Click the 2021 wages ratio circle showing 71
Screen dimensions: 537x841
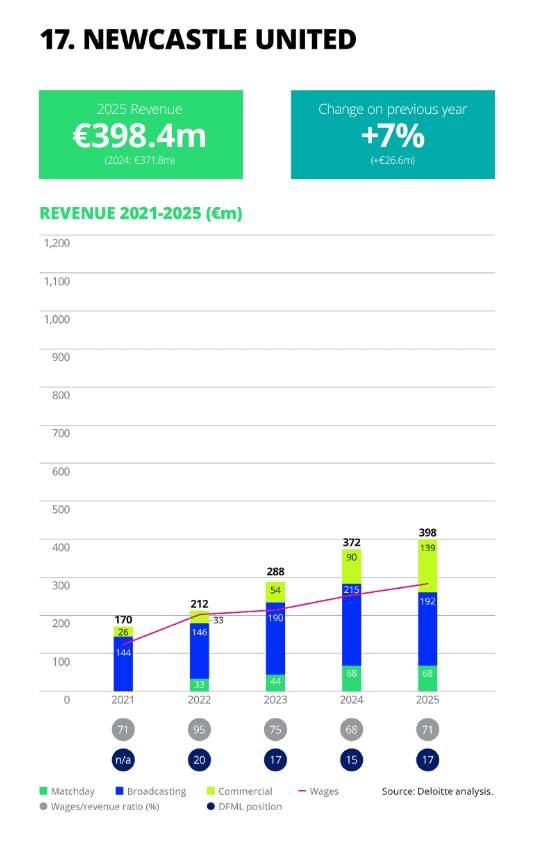click(x=123, y=729)
